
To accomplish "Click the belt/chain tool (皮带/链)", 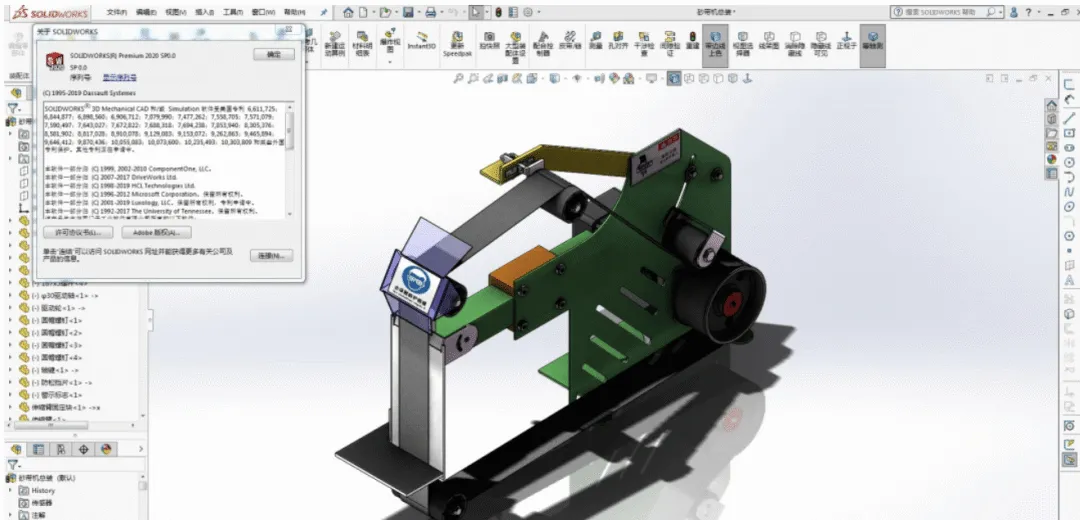I will tap(569, 39).
